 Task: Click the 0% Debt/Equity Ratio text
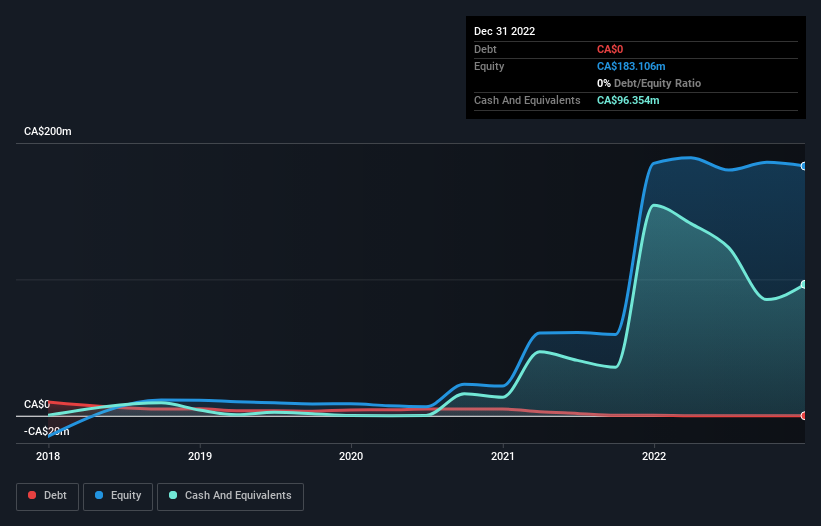pyautogui.click(x=649, y=83)
